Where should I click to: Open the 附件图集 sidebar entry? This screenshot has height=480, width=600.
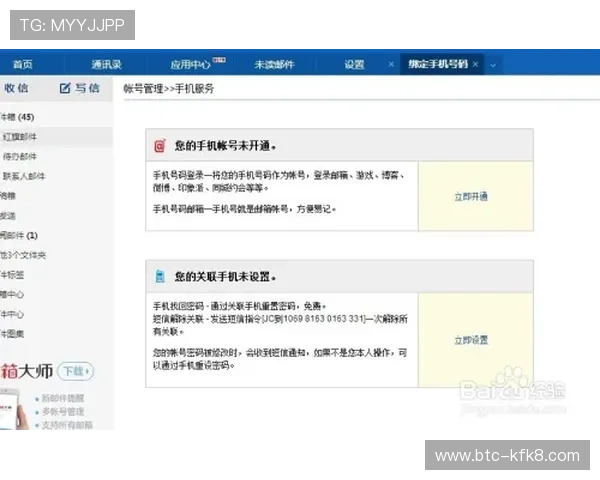[12, 334]
